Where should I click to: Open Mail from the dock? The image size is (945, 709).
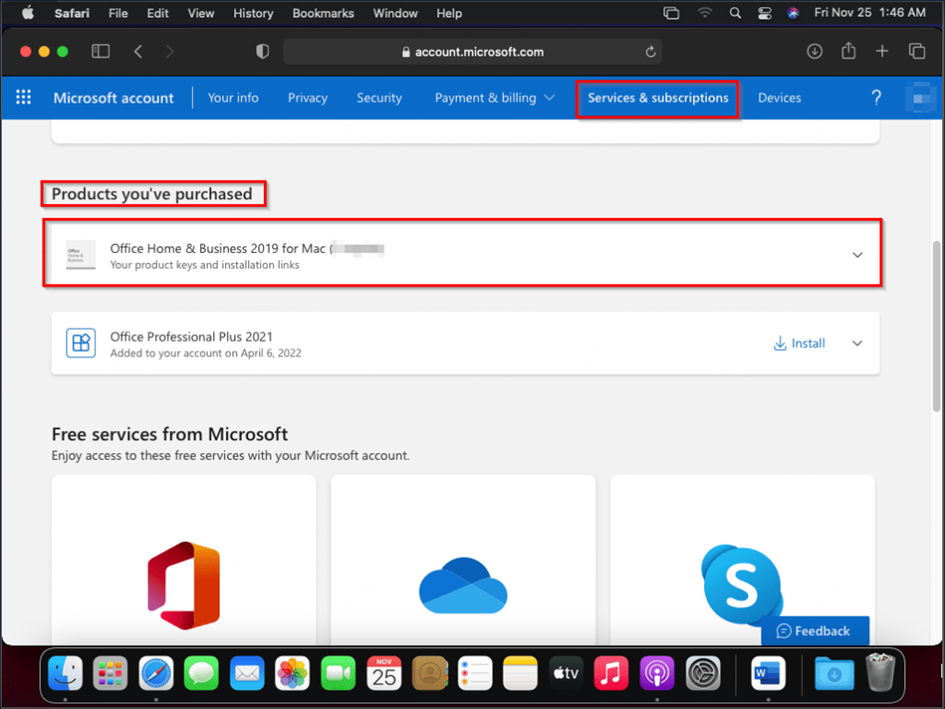point(247,673)
